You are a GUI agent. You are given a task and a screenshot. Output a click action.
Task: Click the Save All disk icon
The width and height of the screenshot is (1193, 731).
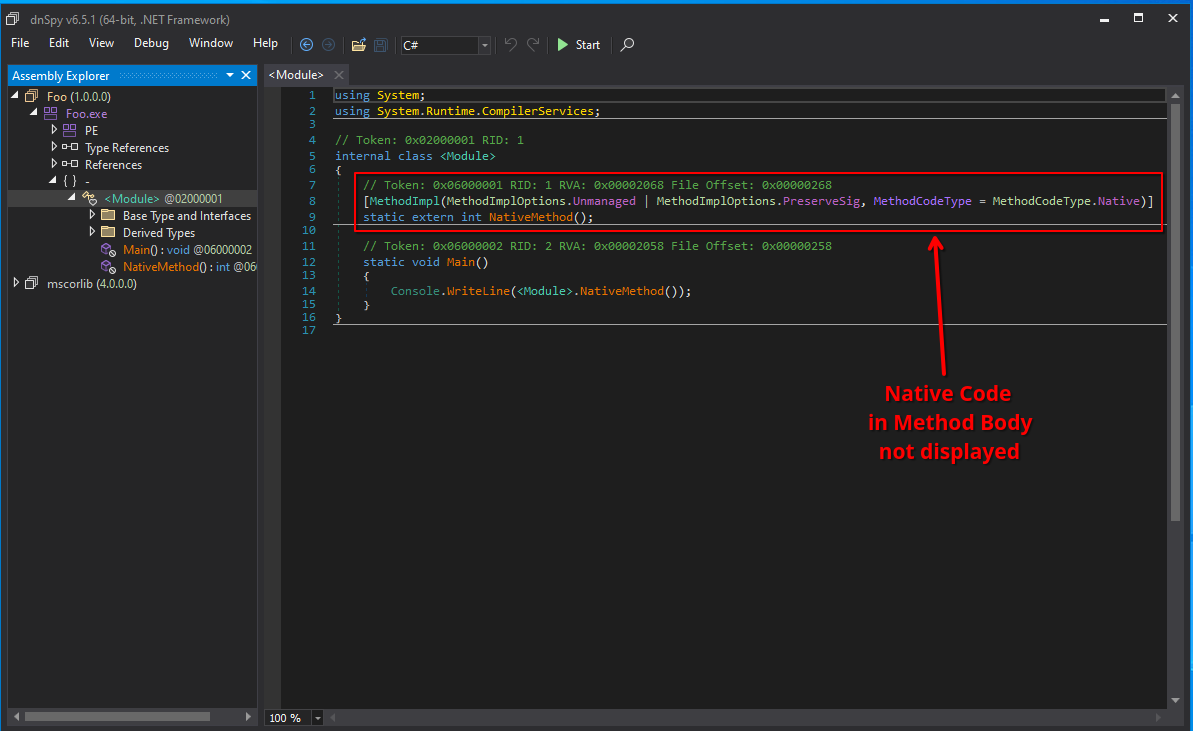point(381,44)
